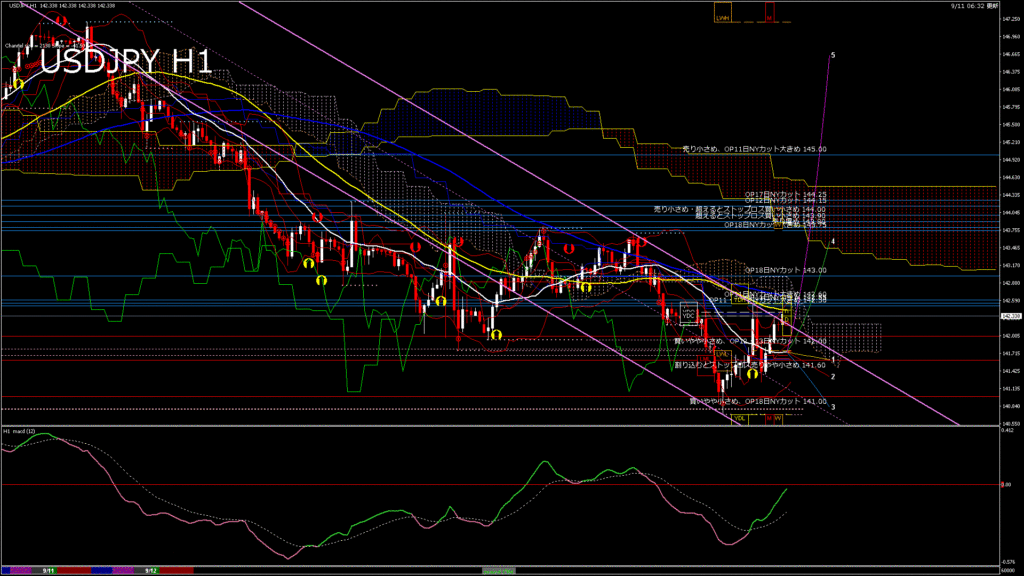Click the 9/11 session marker on the time axis
Image resolution: width=1024 pixels, height=576 pixels.
[48, 570]
